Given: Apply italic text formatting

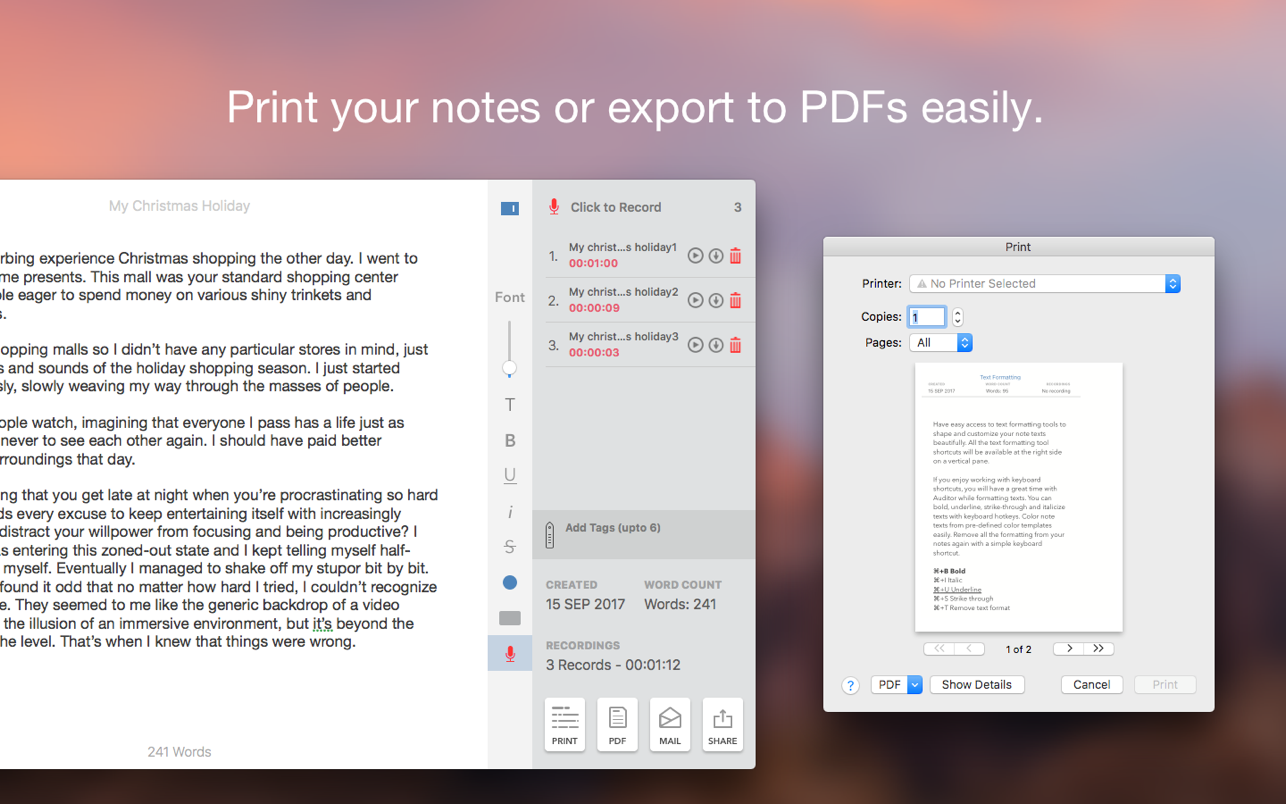Looking at the screenshot, I should pyautogui.click(x=510, y=512).
